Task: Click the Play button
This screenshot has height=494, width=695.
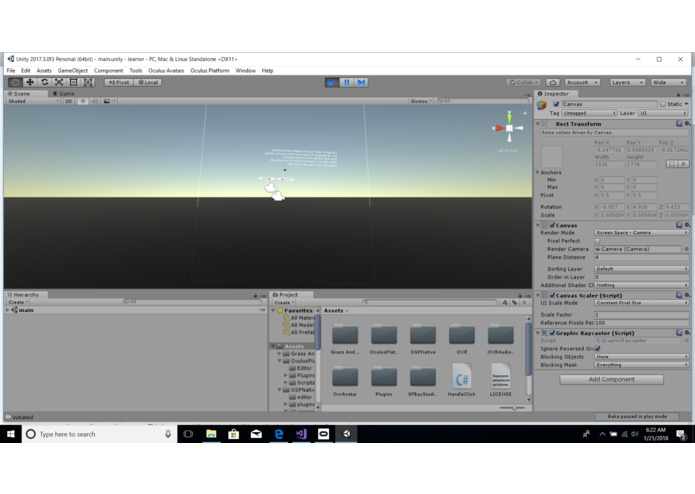Action: (332, 82)
